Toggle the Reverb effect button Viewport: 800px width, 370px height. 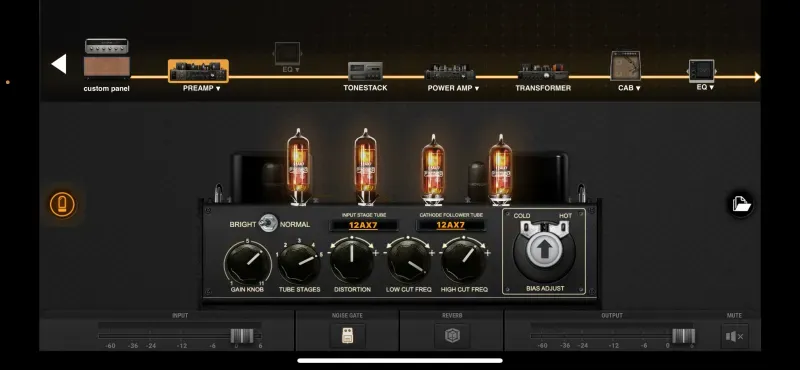click(x=452, y=336)
